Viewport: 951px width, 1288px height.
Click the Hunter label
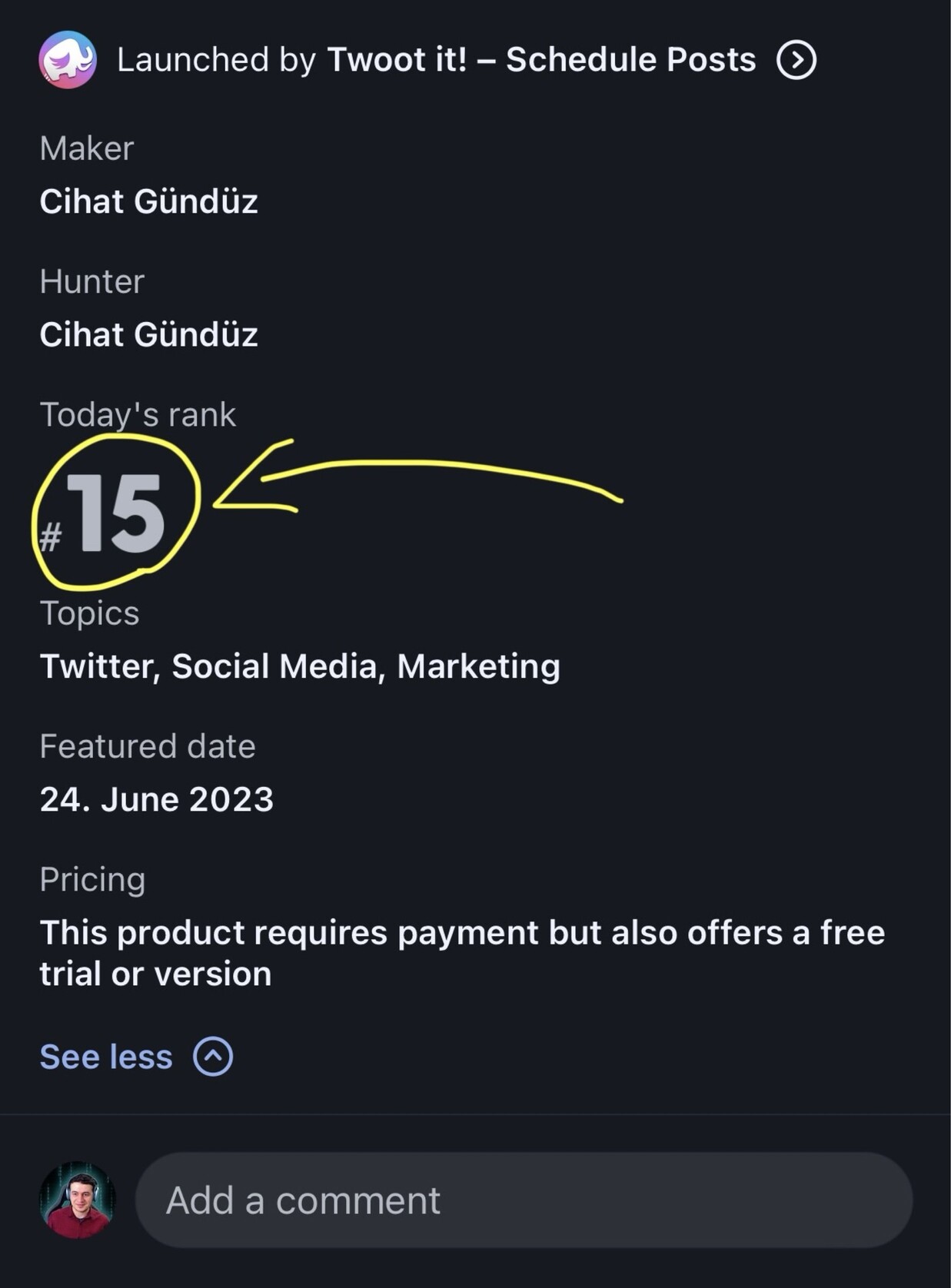(91, 281)
